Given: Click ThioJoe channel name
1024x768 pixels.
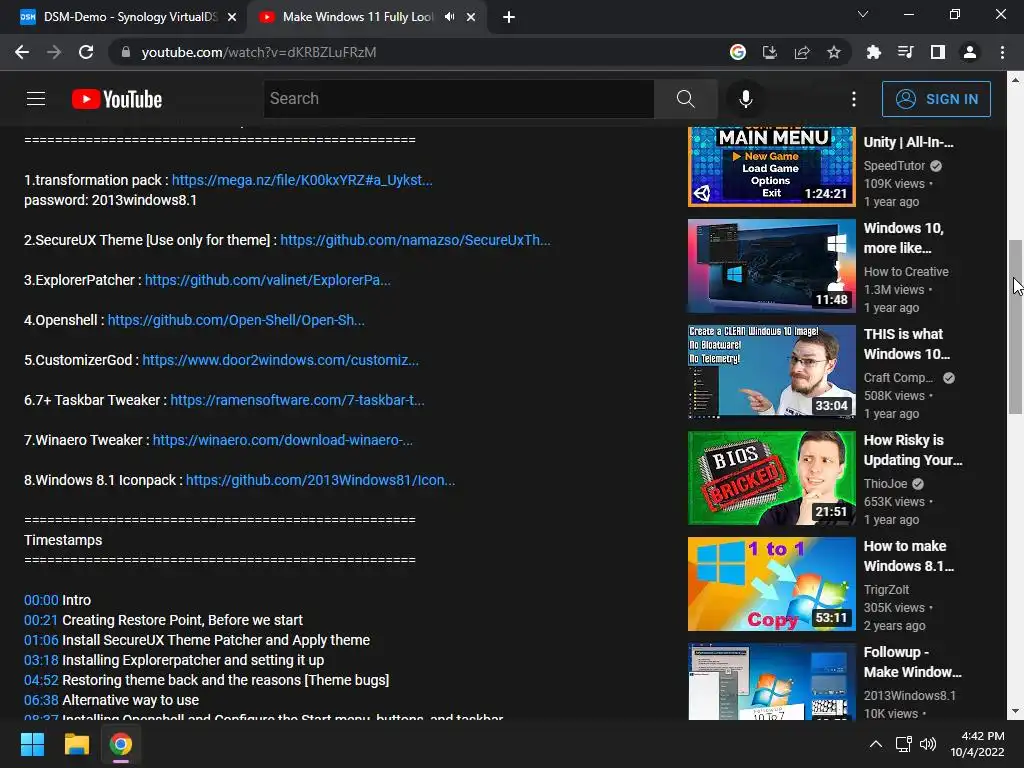Looking at the screenshot, I should [x=886, y=484].
